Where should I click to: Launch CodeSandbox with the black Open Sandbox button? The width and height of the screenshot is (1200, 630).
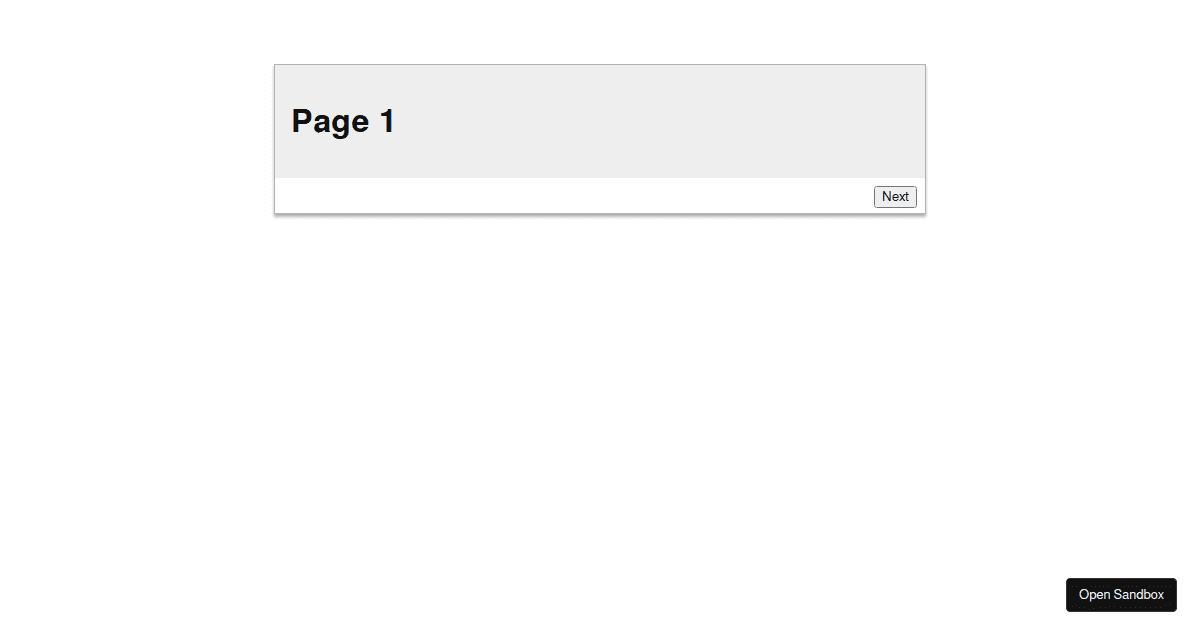point(1121,595)
